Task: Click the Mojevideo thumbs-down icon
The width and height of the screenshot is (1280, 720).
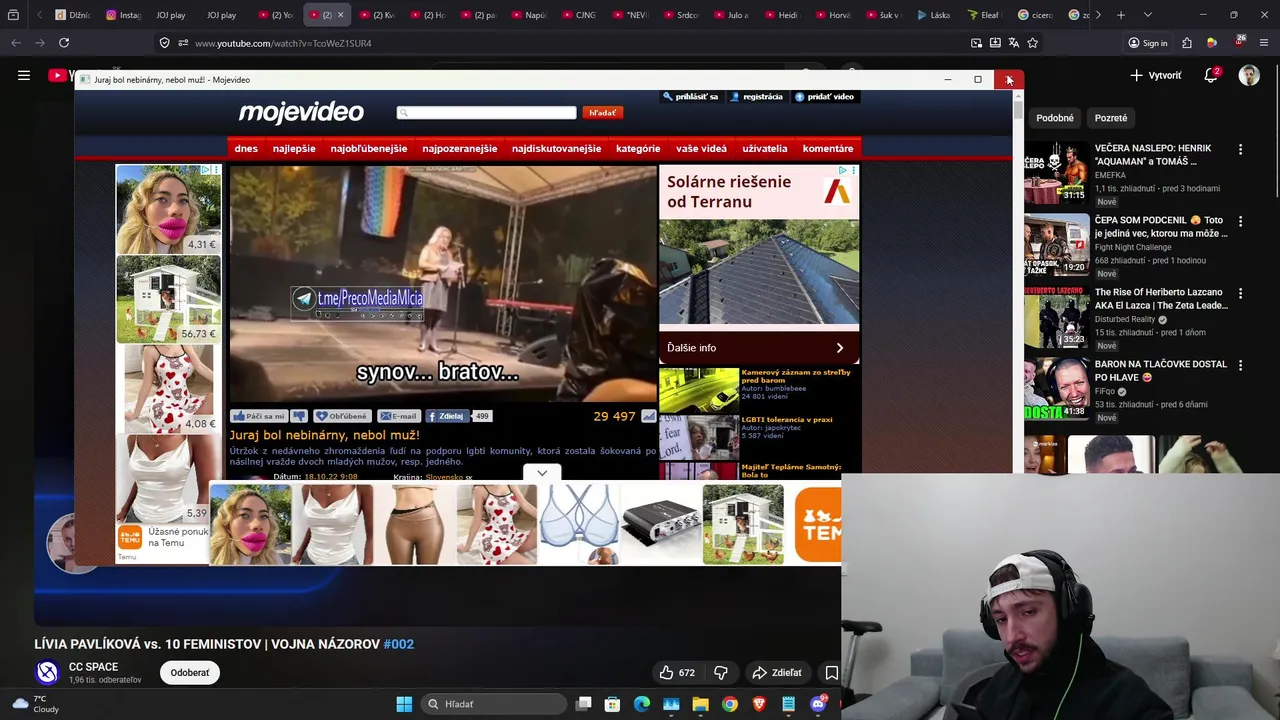Action: [x=299, y=416]
